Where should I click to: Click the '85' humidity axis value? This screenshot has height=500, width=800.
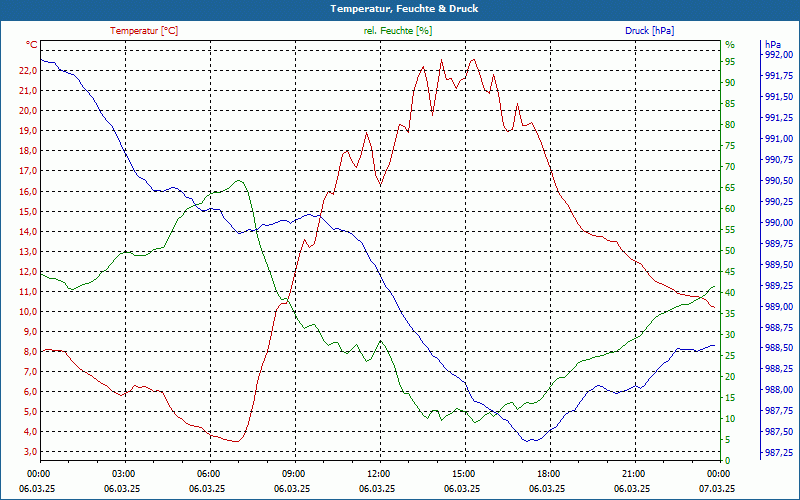730,104
